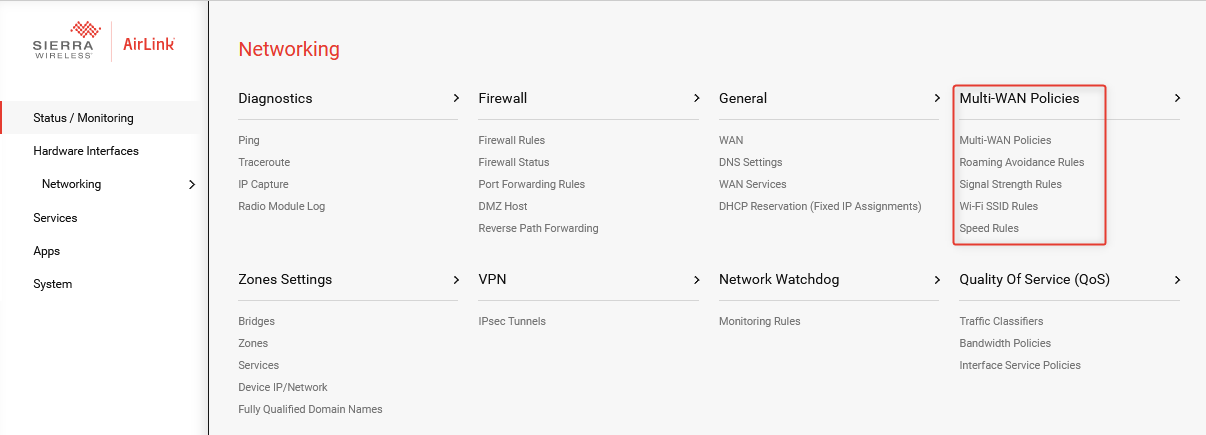Expand the Networking sidebar arrow
The image size is (1206, 435).
coord(192,184)
